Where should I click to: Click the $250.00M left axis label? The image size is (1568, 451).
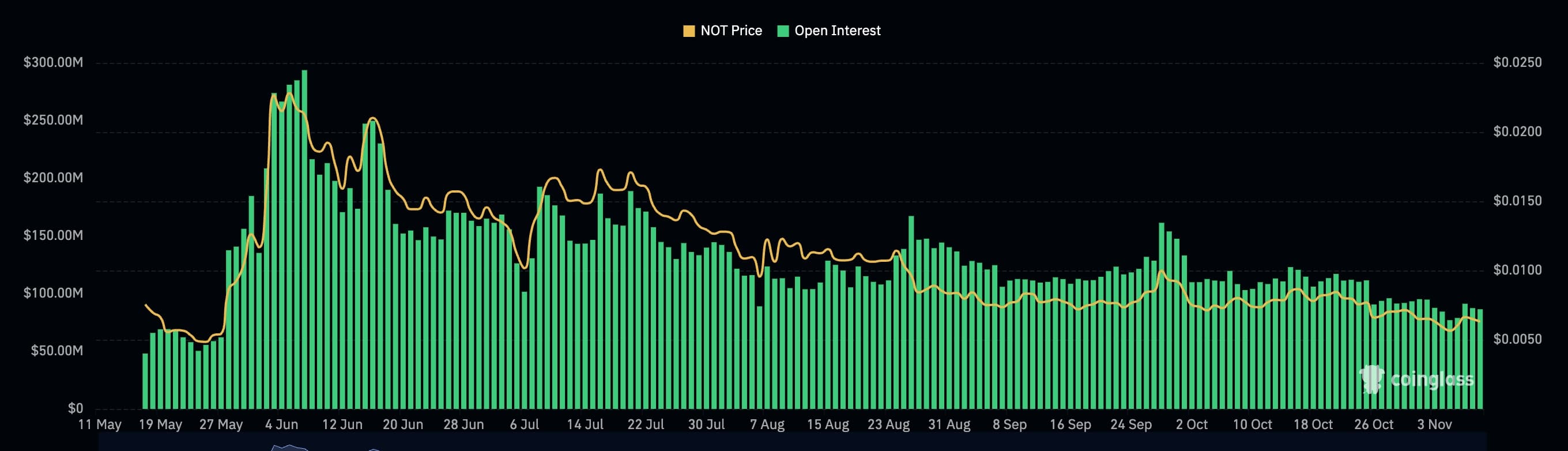[x=53, y=120]
